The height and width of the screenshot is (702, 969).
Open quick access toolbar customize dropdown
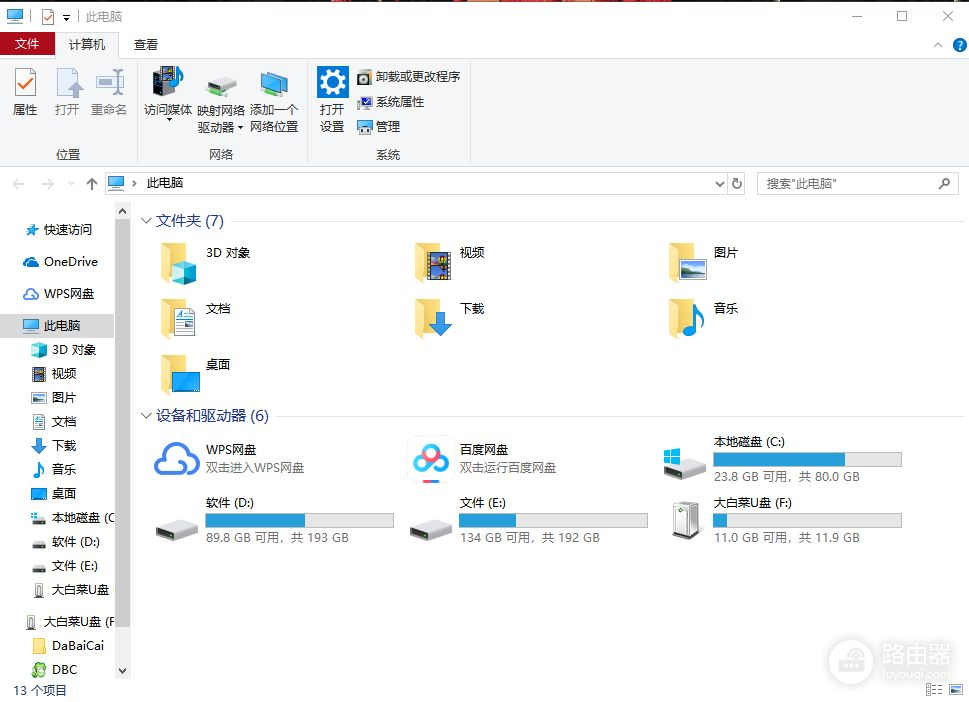66,17
